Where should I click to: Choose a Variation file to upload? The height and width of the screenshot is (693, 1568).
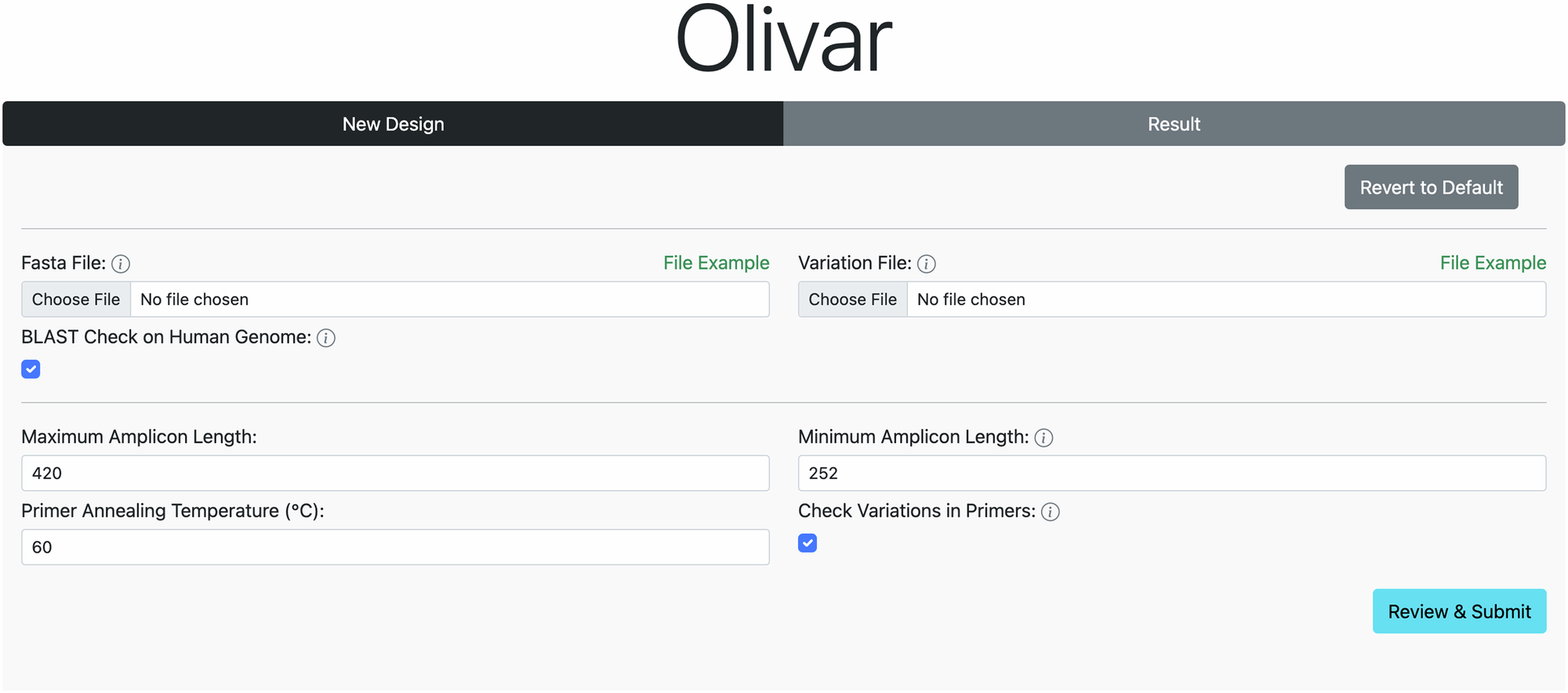click(x=852, y=299)
